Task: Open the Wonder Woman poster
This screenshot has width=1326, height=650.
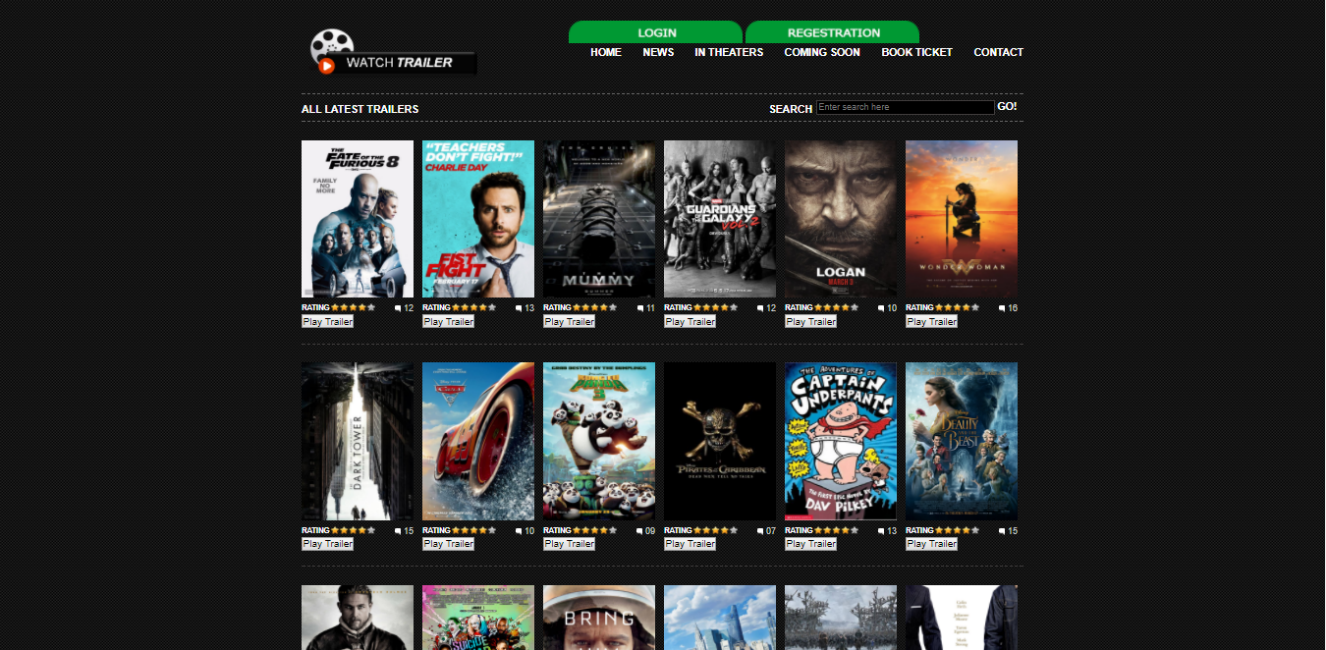Action: point(962,219)
